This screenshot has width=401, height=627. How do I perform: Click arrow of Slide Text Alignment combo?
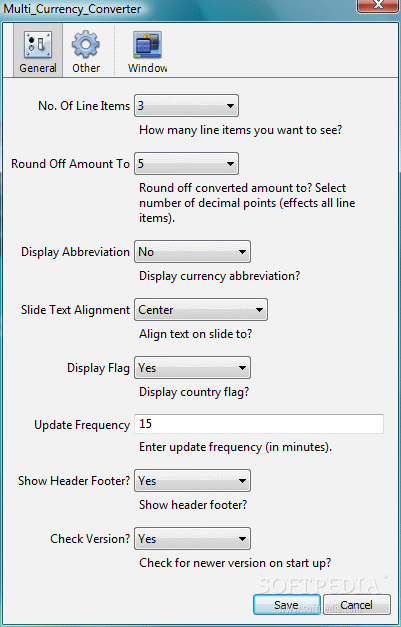(259, 310)
